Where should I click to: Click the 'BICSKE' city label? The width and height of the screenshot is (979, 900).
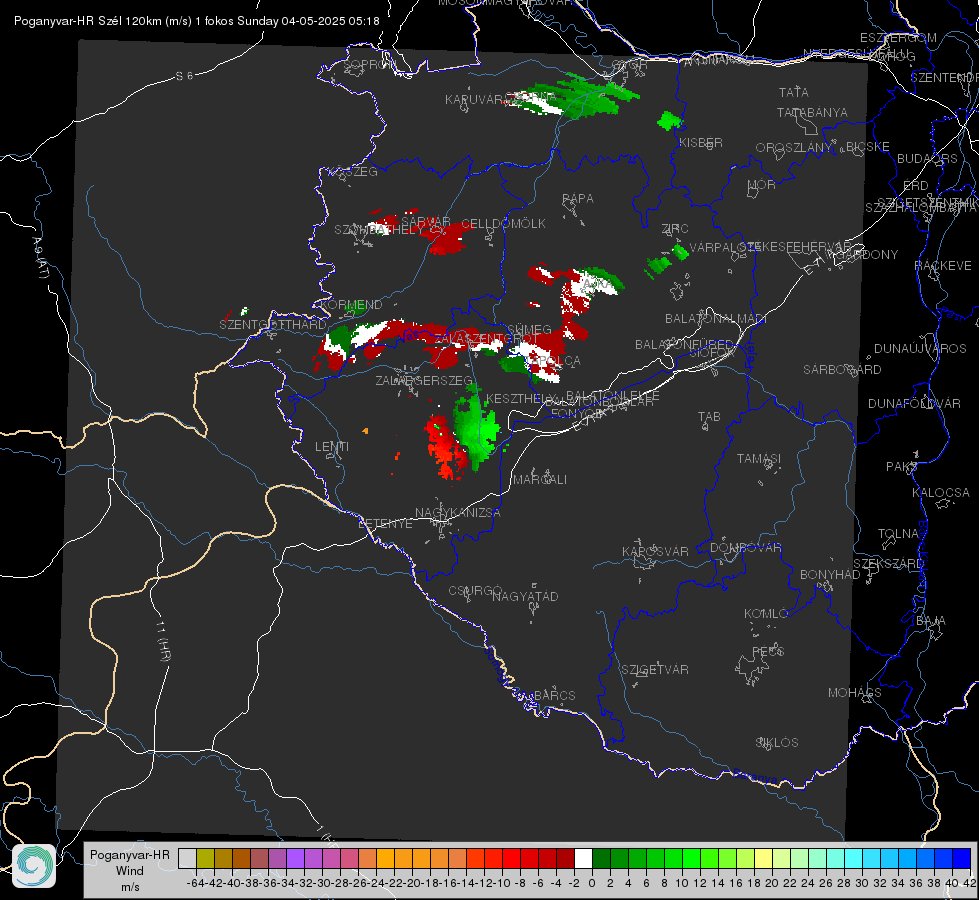[x=868, y=146]
